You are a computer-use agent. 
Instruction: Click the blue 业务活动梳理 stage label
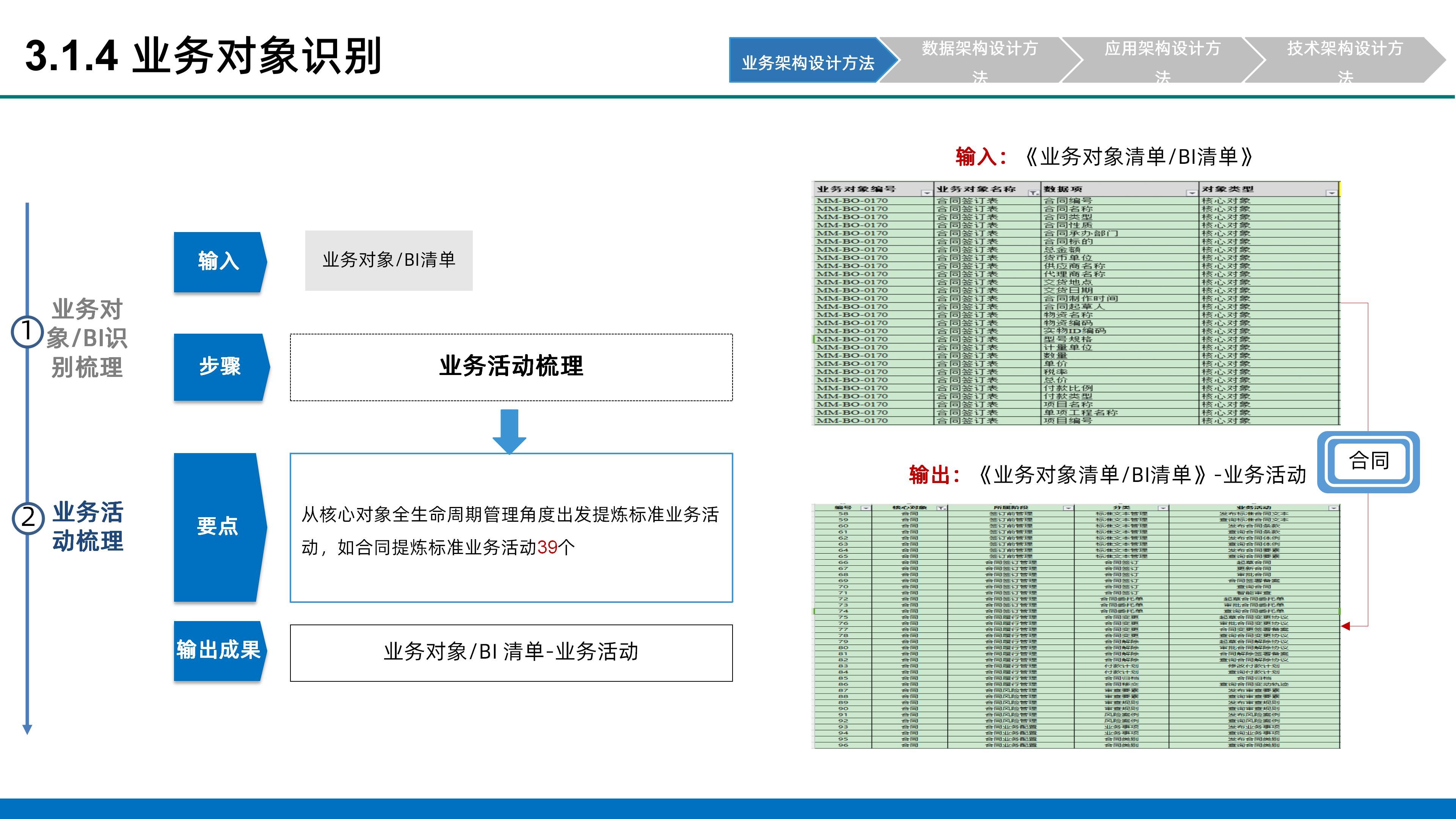click(x=88, y=526)
